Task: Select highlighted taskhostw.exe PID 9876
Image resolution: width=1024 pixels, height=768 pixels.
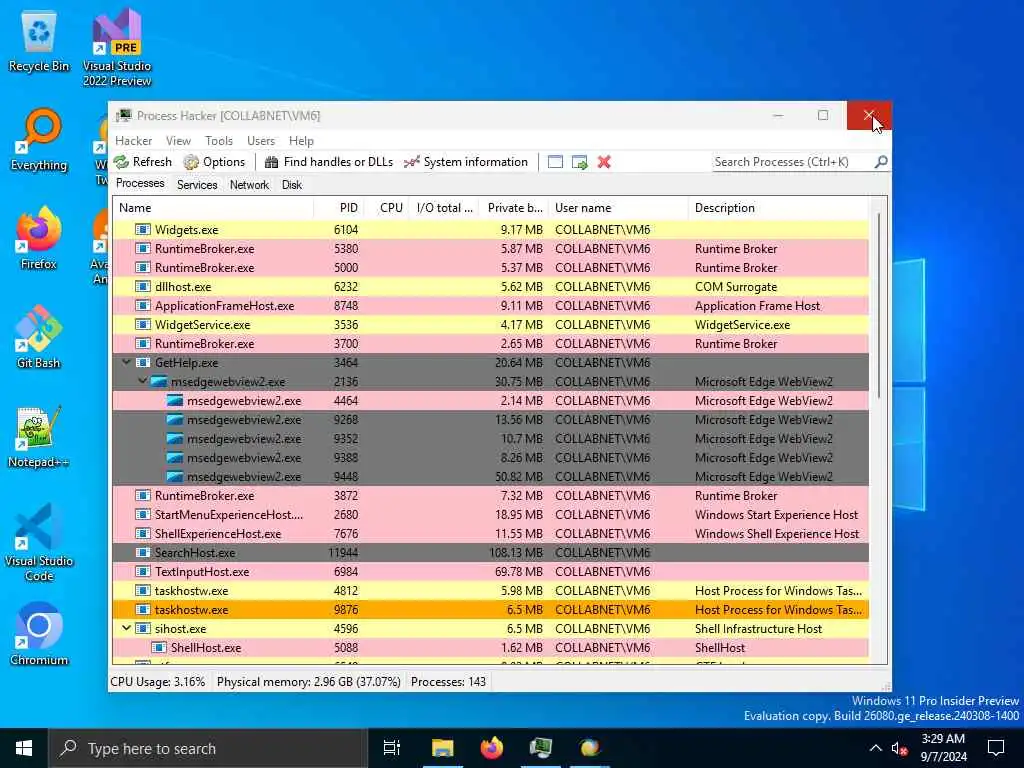Action: point(490,609)
